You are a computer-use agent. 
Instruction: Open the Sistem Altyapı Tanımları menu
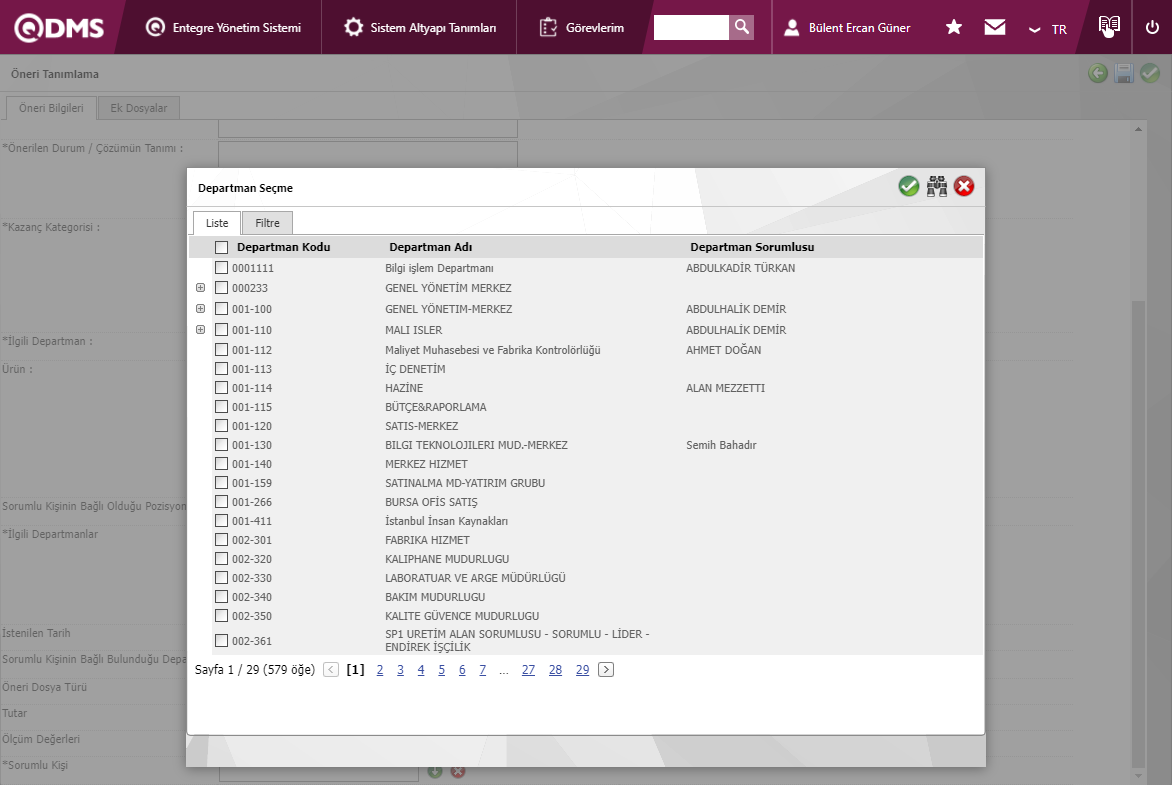coord(420,27)
